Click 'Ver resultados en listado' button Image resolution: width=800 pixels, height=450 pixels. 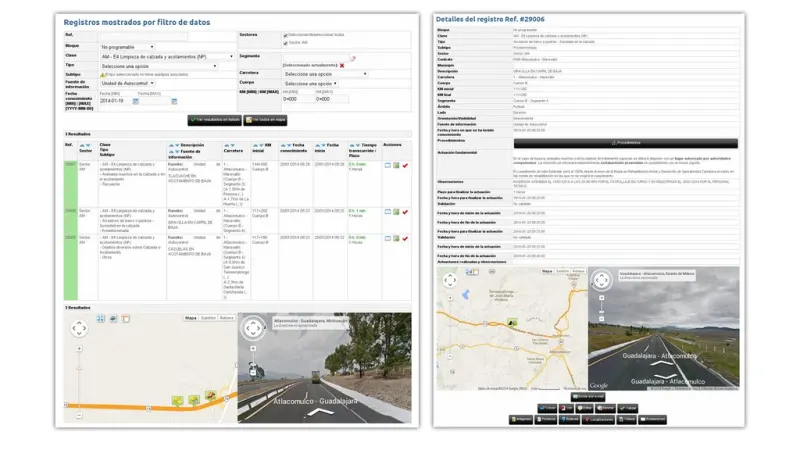pos(214,120)
